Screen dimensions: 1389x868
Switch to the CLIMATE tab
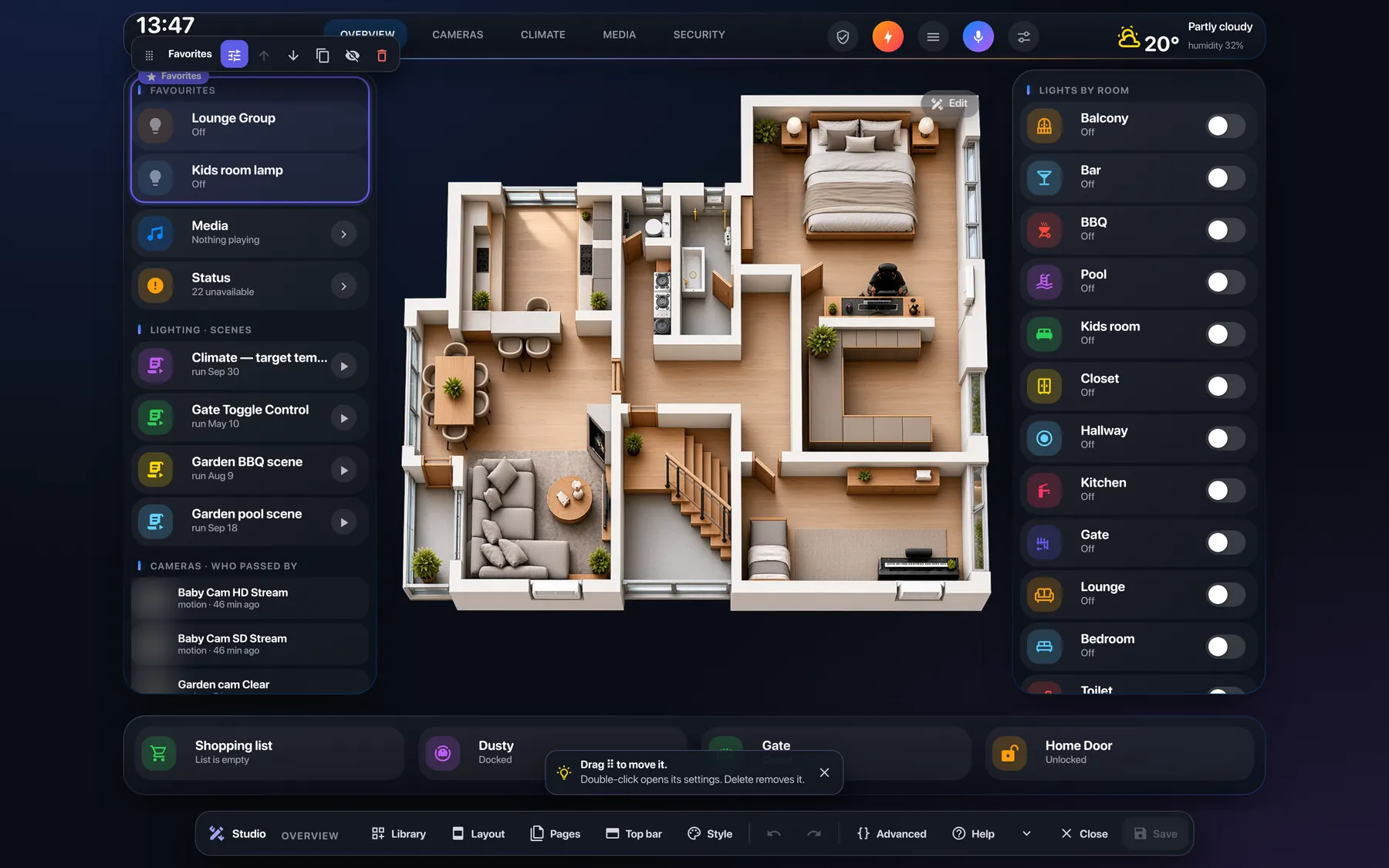pos(543,35)
